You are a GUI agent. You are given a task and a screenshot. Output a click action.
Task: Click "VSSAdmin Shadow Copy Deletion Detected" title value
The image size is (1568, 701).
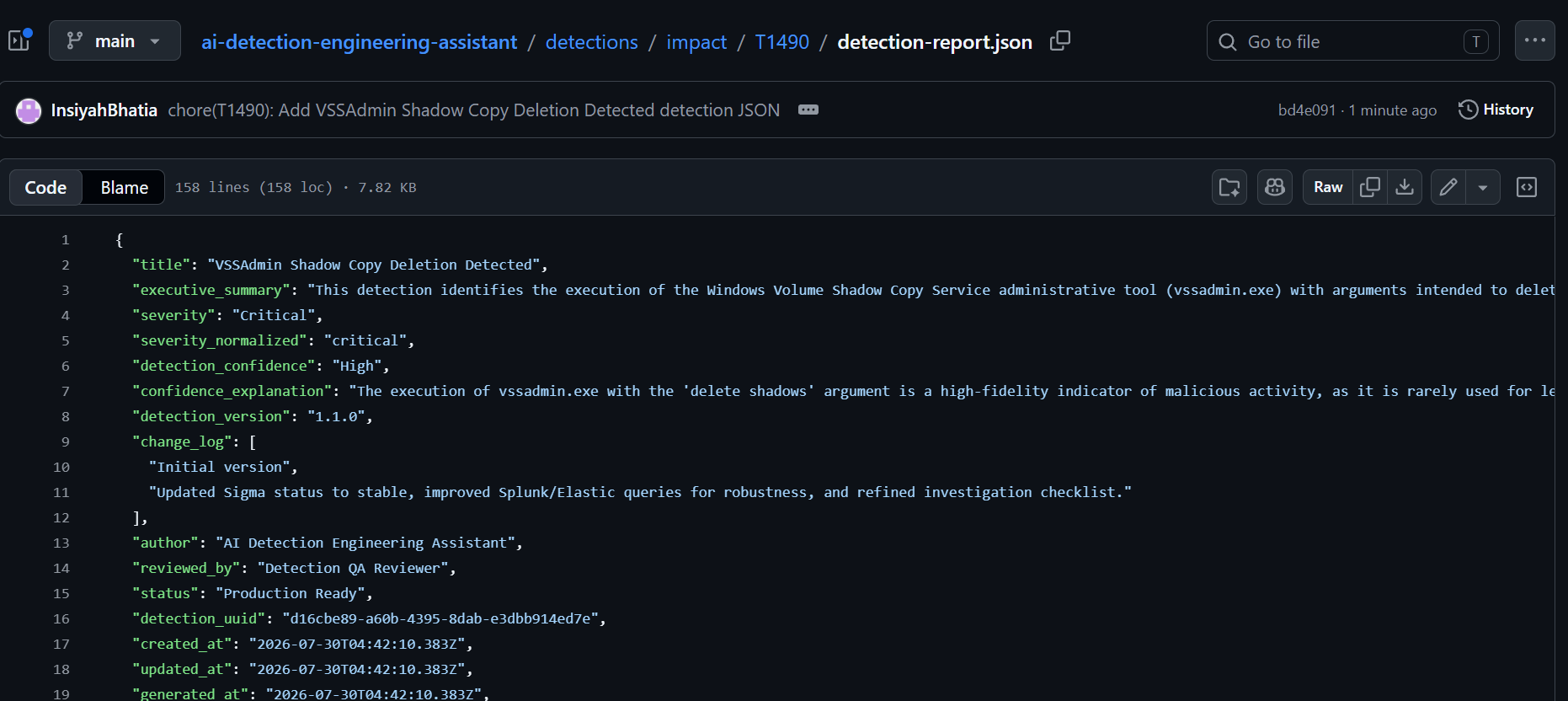(374, 265)
